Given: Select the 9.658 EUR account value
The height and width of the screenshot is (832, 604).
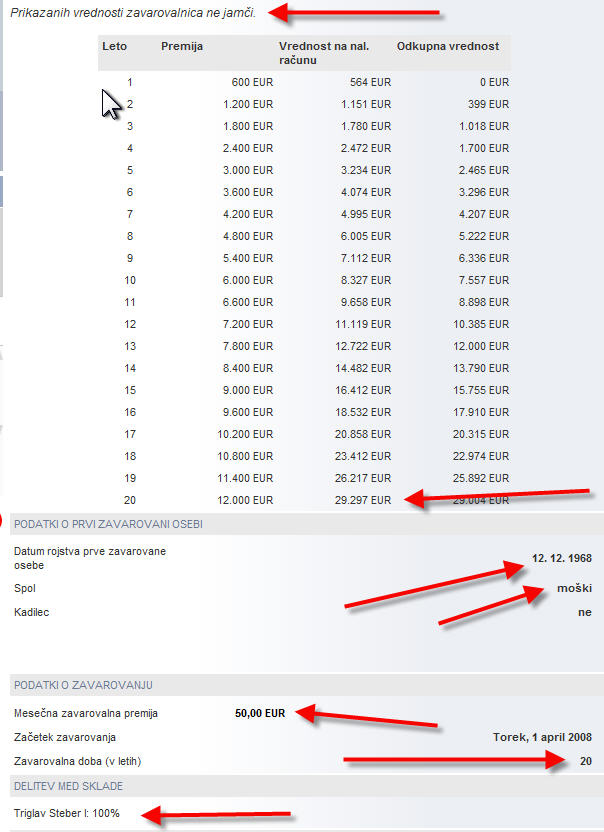Looking at the screenshot, I should 366,302.
